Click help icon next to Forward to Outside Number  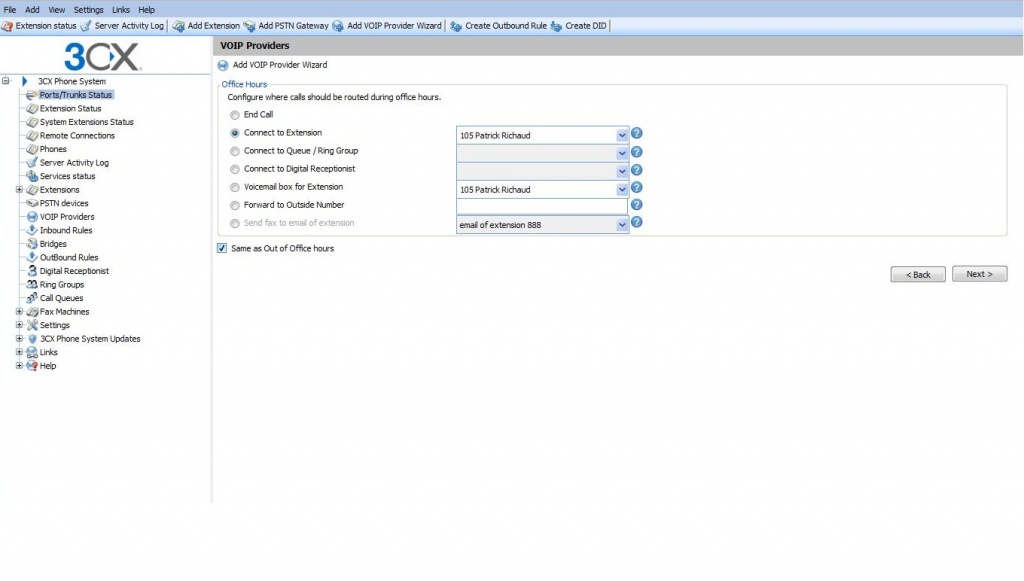click(x=636, y=205)
